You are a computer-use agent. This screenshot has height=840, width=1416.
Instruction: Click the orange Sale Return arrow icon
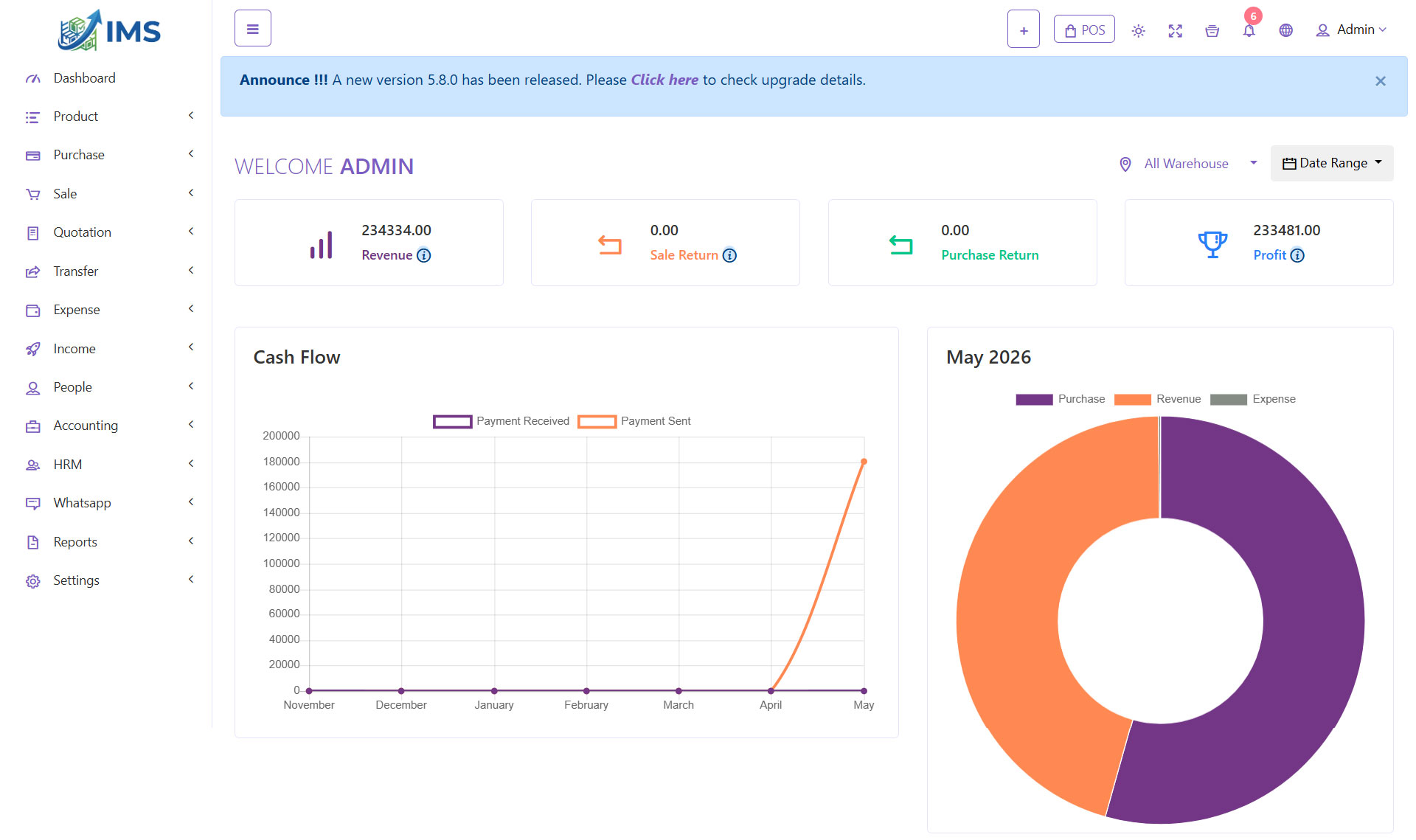pyautogui.click(x=610, y=244)
